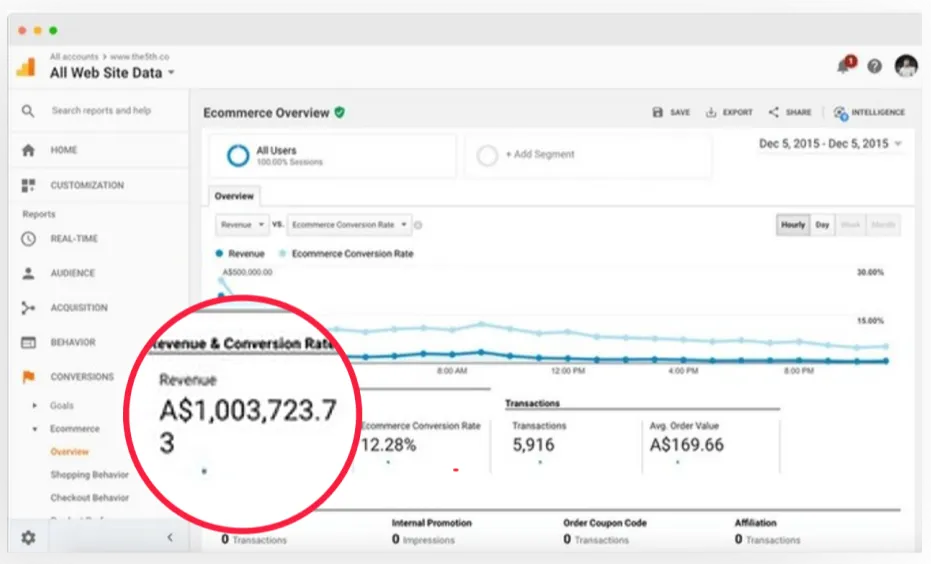Click the Revenue legend color dot

coord(219,254)
